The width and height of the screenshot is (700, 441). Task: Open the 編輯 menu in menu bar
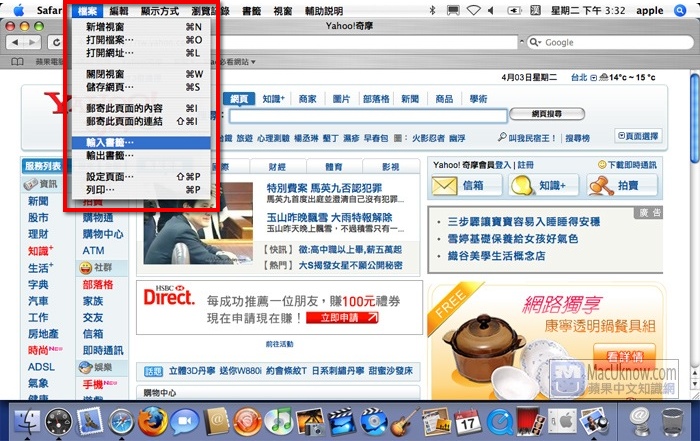click(119, 11)
